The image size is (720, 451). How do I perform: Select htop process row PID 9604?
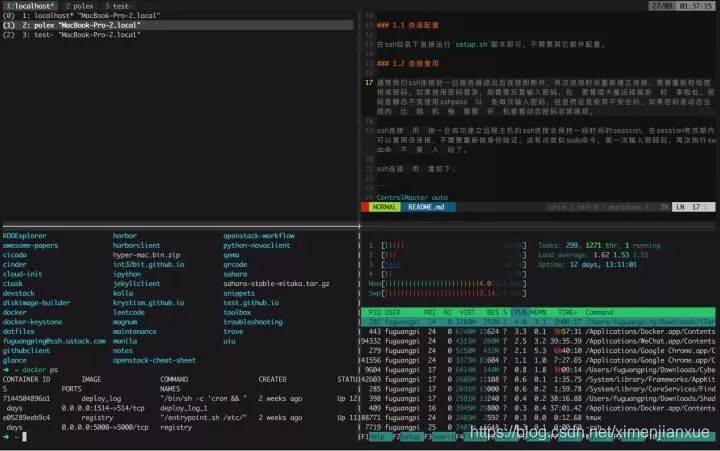click(538, 370)
